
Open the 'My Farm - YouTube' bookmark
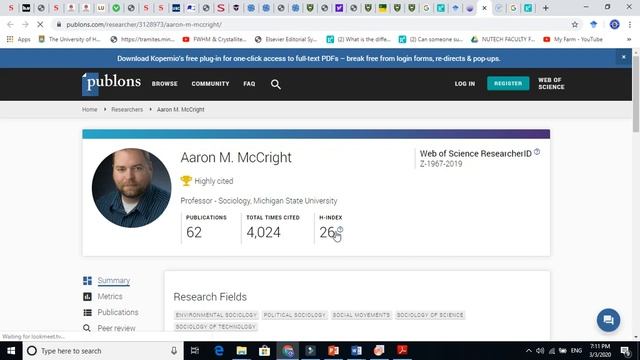click(x=573, y=39)
